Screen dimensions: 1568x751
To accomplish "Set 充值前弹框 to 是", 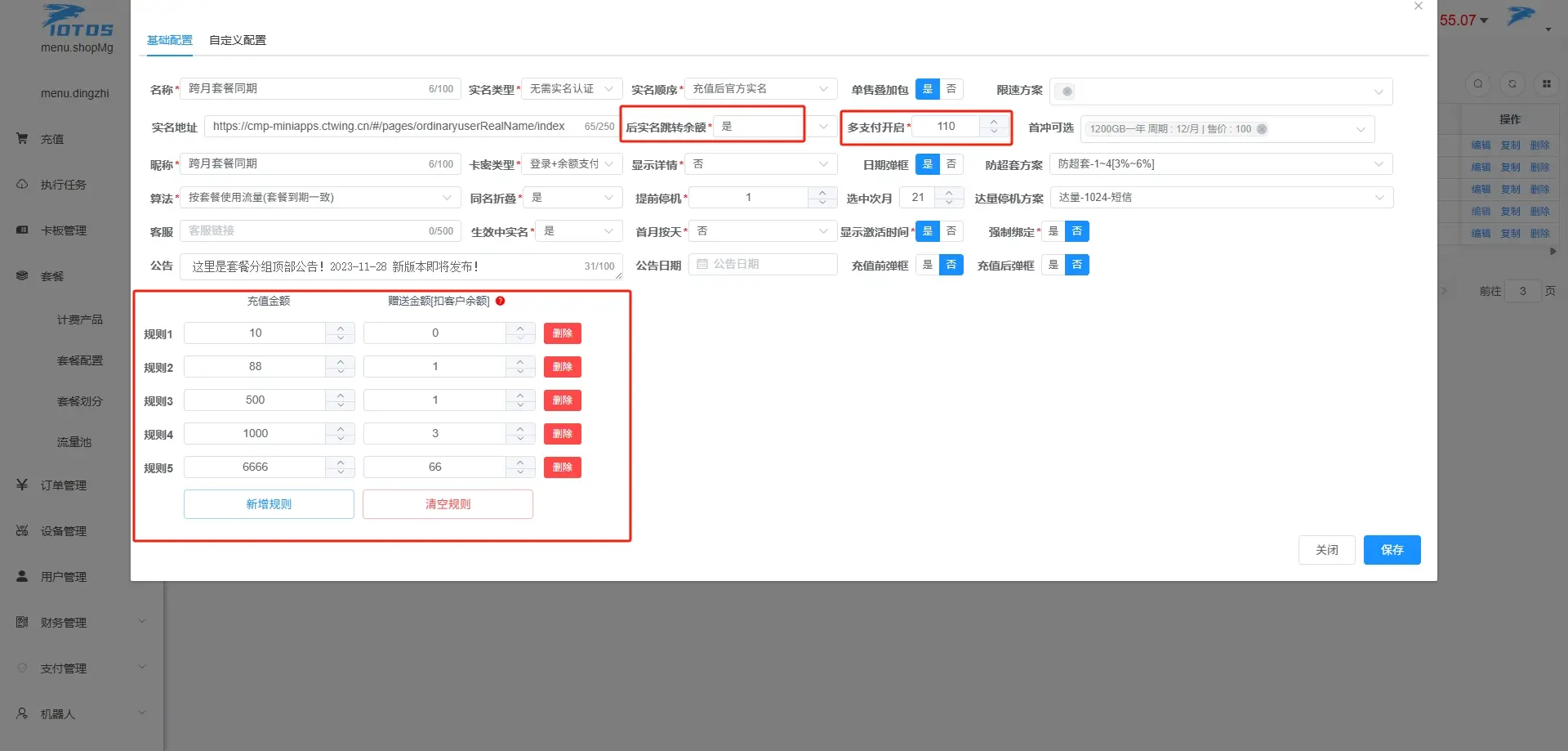I will pyautogui.click(x=928, y=265).
